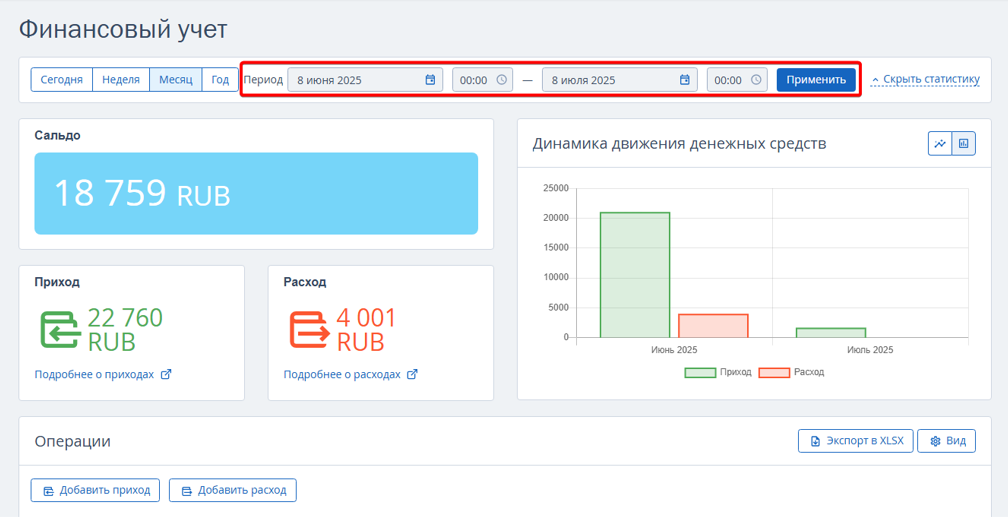Click the Применить button
This screenshot has height=517, width=1008.
[816, 80]
